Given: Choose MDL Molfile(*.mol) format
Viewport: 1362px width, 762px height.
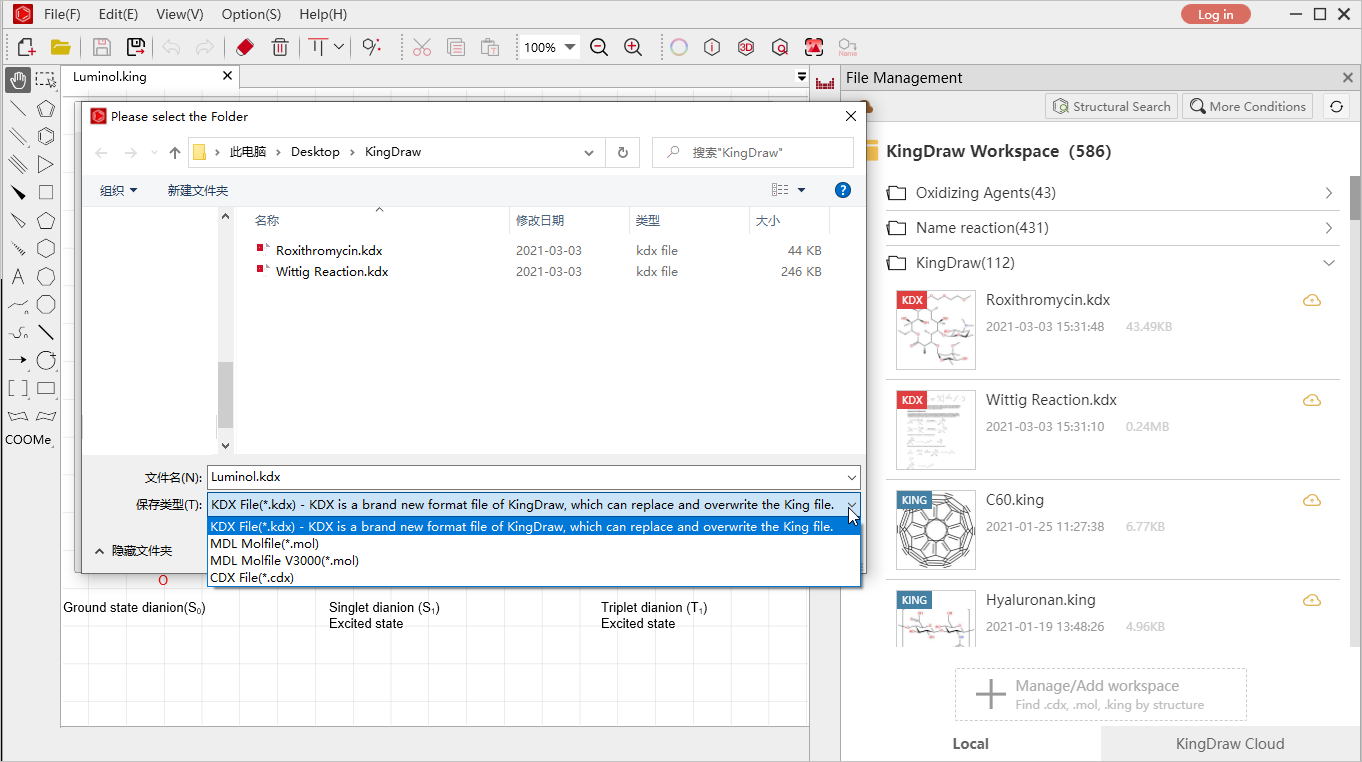Looking at the screenshot, I should click(534, 544).
